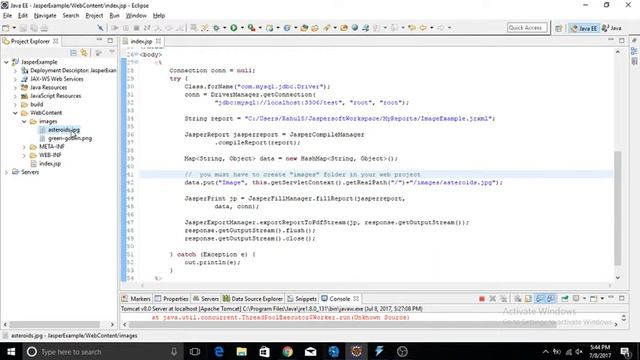Toggle Show Console on standard output change
This screenshot has width=640, height=360.
tap(540, 299)
